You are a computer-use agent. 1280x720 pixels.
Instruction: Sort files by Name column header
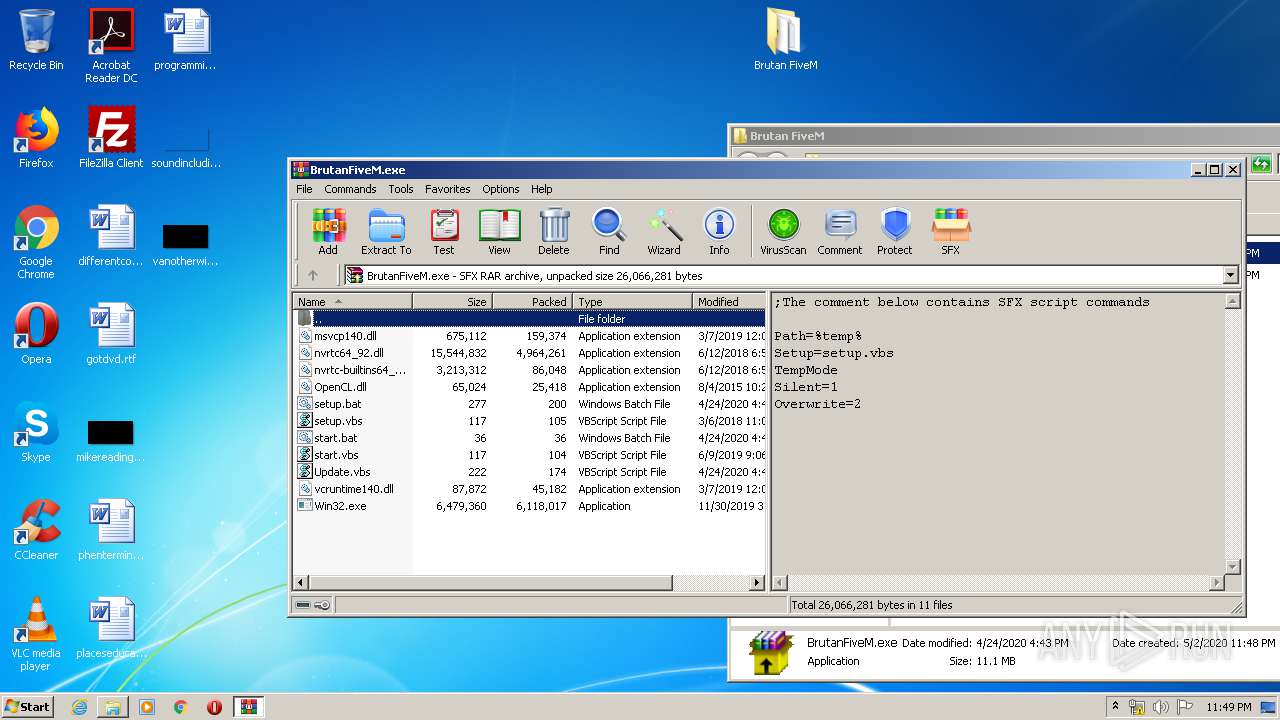pyautogui.click(x=352, y=301)
